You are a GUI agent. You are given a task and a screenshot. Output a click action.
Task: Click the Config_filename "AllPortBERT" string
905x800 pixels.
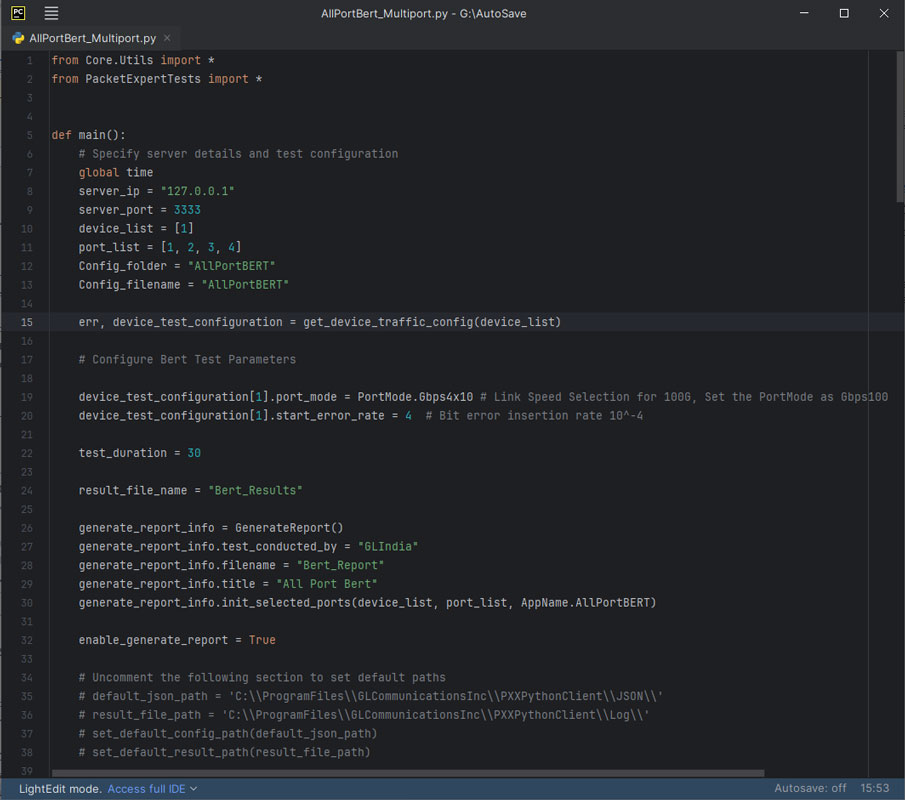tap(245, 285)
